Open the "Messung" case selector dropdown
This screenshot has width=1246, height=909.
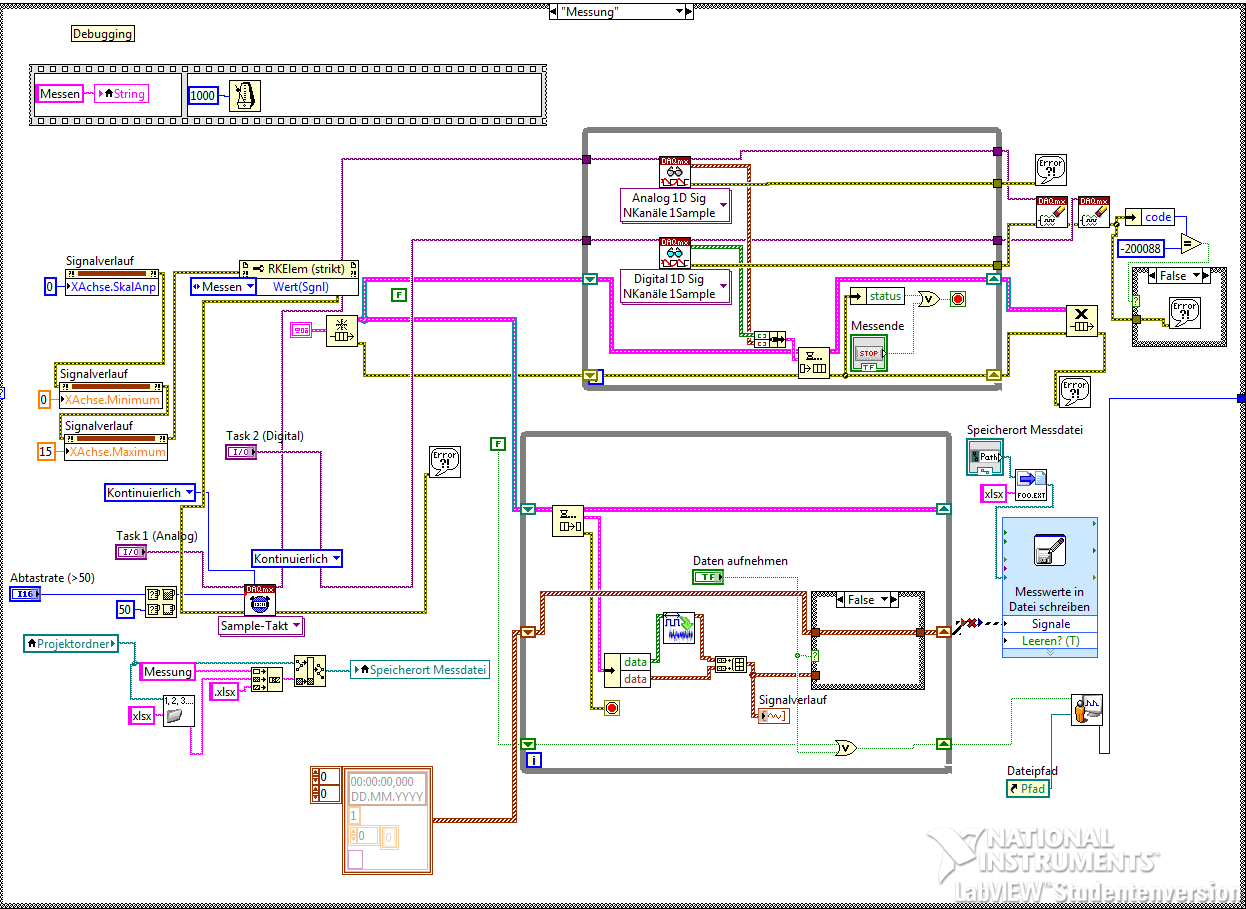click(x=681, y=11)
